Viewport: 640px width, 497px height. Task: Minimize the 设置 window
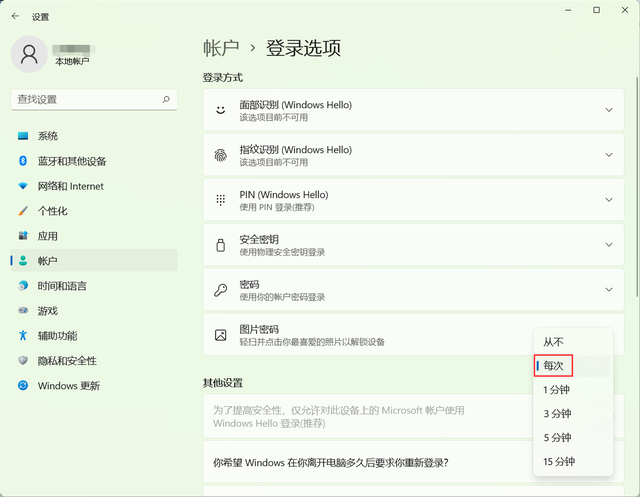pos(568,10)
